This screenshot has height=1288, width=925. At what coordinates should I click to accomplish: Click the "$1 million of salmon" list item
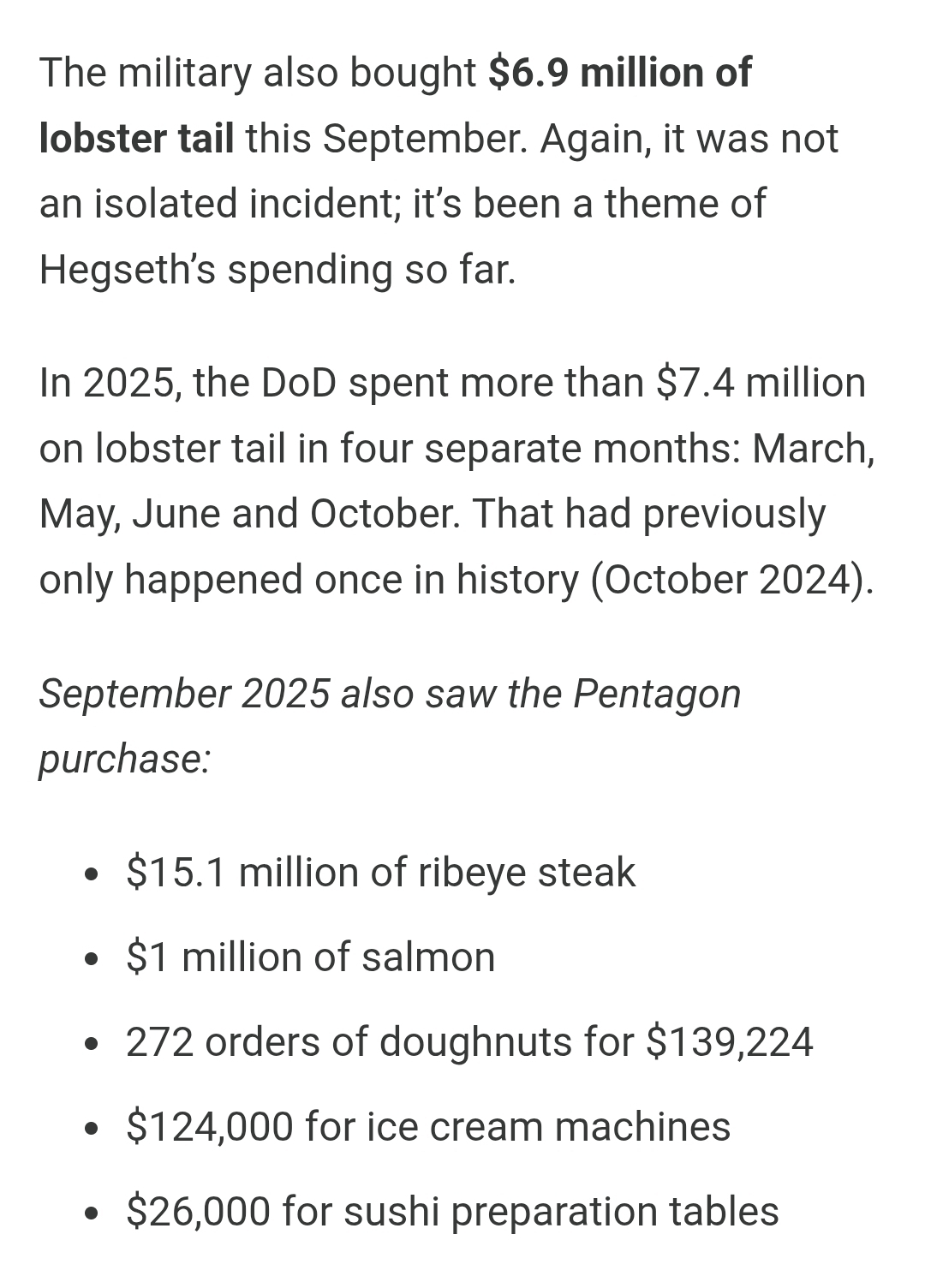(x=310, y=957)
